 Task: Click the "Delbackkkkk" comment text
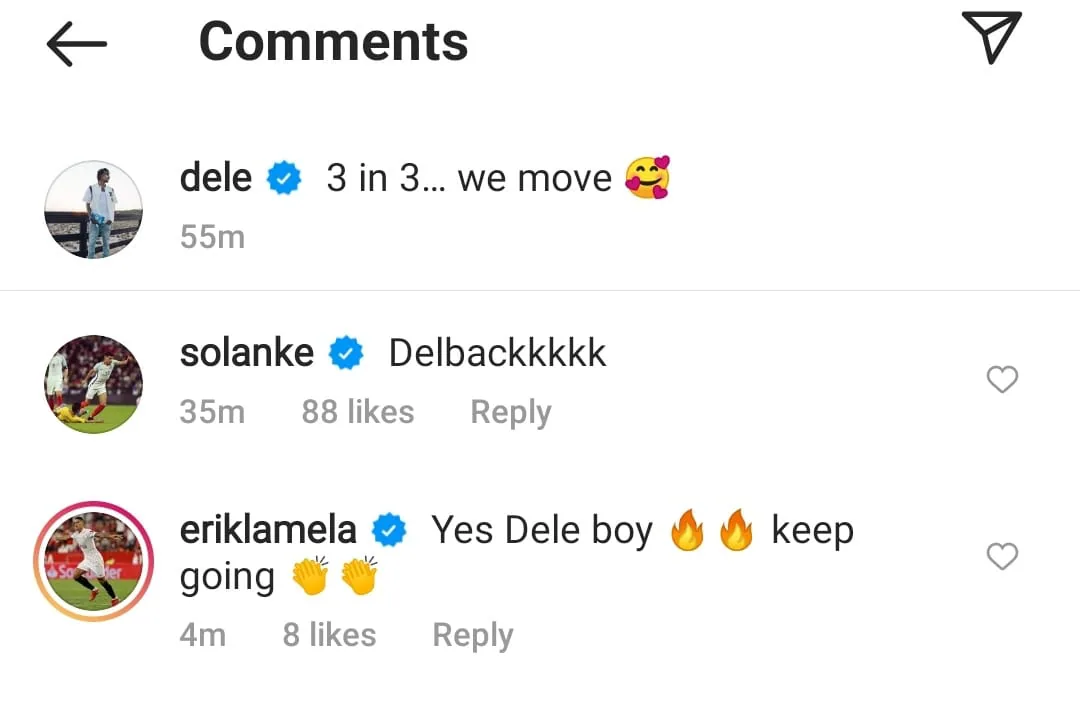tap(497, 353)
